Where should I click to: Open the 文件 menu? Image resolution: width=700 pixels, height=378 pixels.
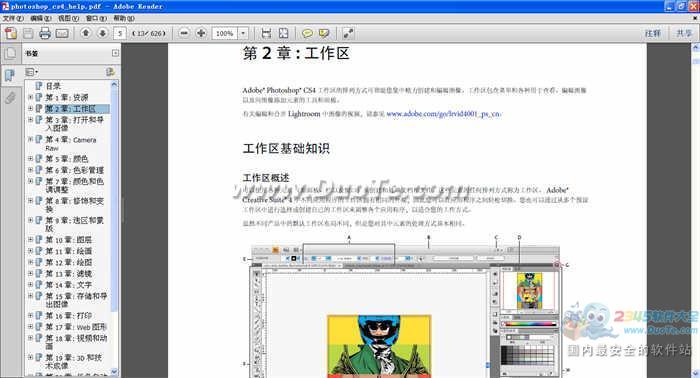(12, 18)
